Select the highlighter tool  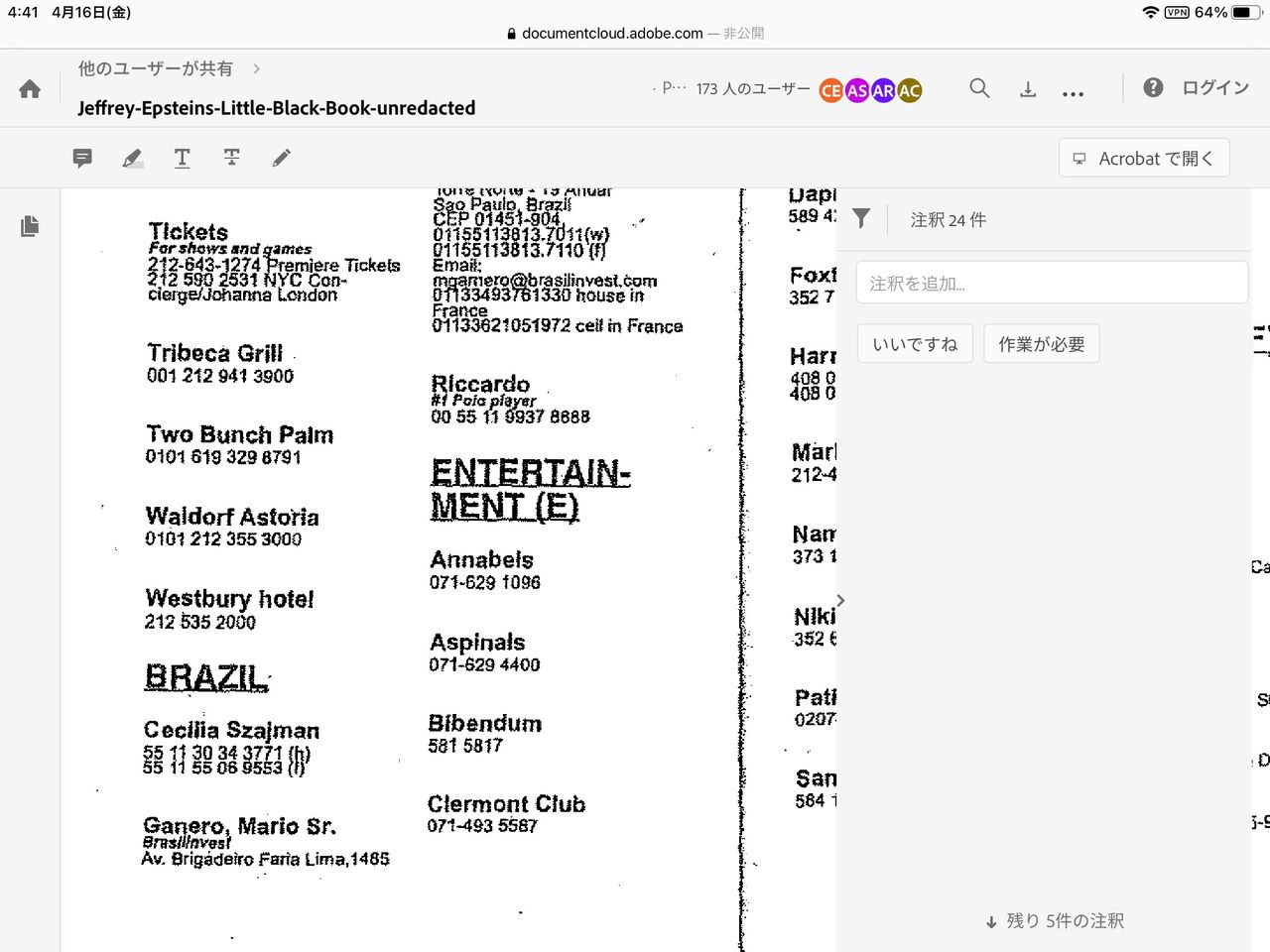click(132, 158)
